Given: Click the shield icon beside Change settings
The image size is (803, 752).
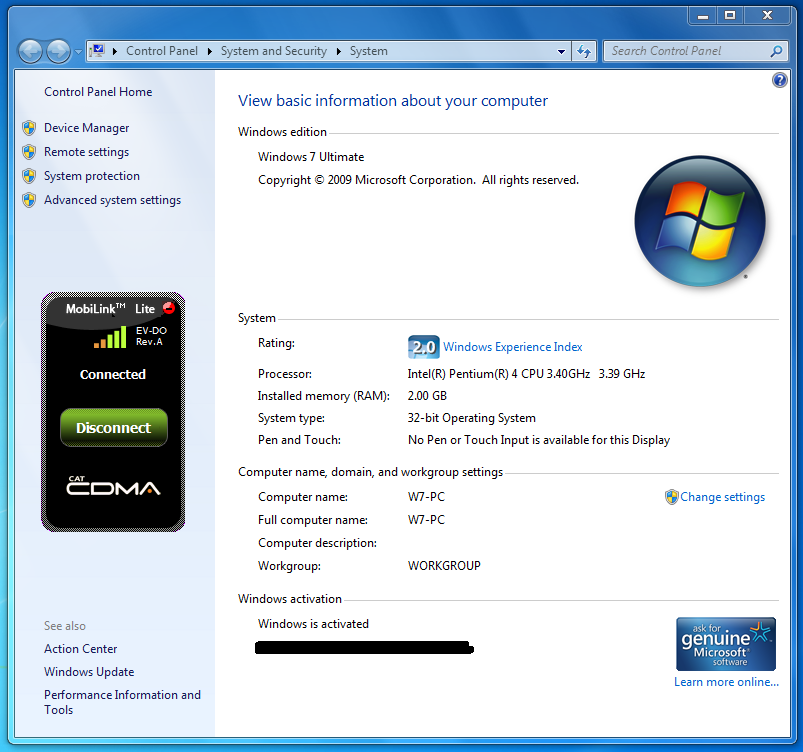Looking at the screenshot, I should point(671,497).
